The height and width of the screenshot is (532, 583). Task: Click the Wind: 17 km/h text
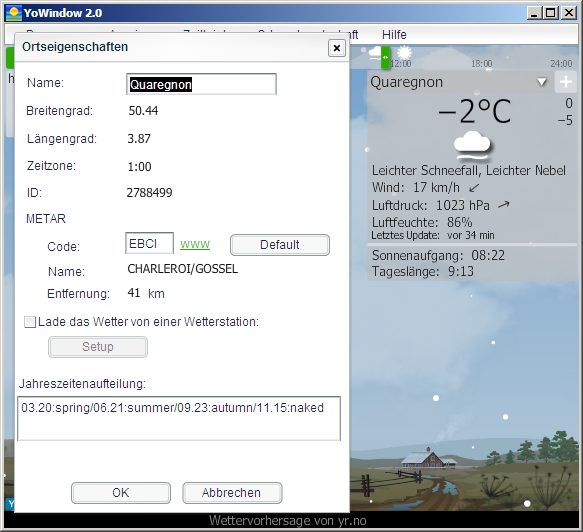pos(416,187)
